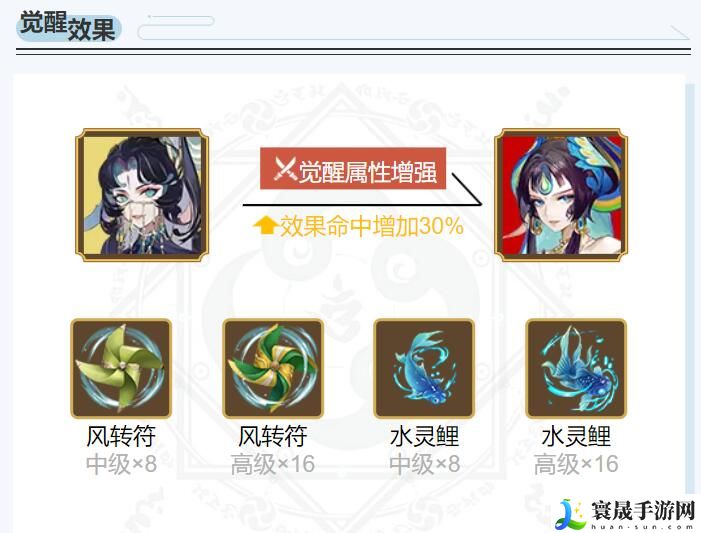Click the huan-sun.com site logo icon
This screenshot has width=701, height=533.
(x=571, y=514)
